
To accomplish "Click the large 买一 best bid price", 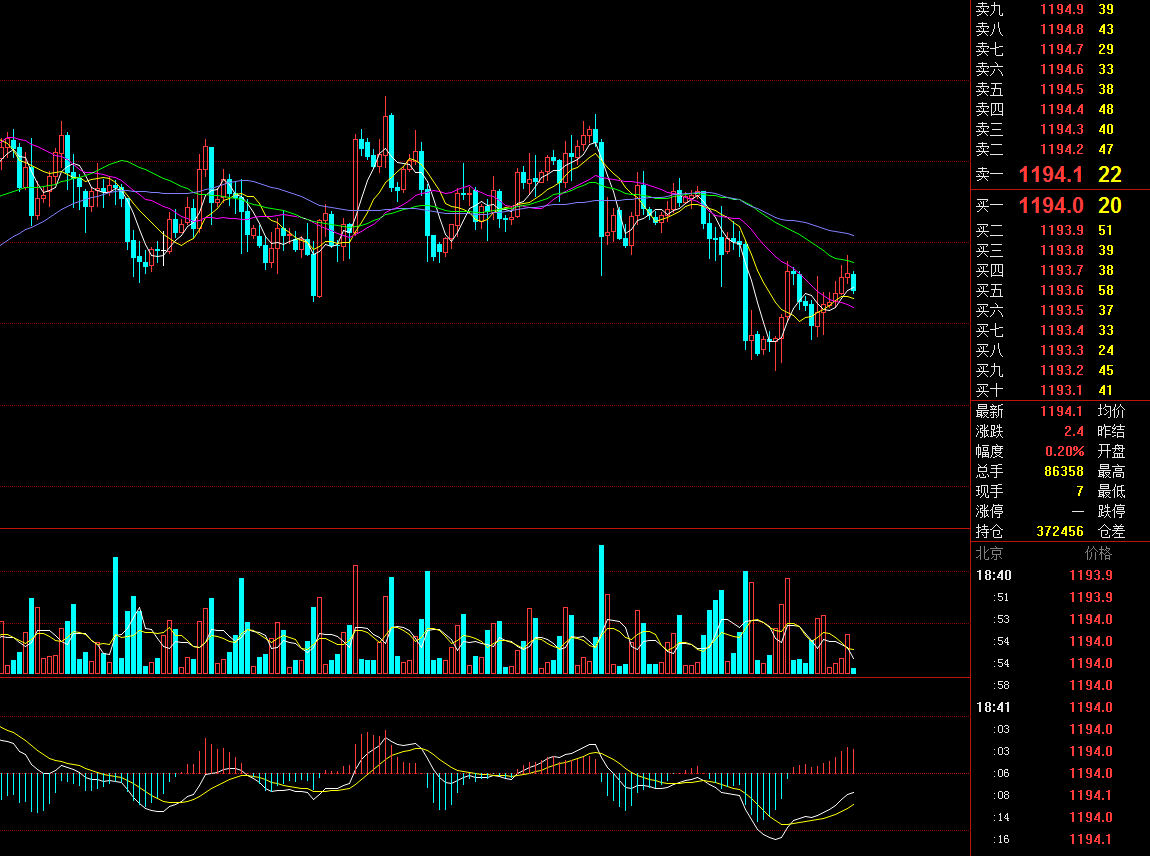I will point(1051,205).
